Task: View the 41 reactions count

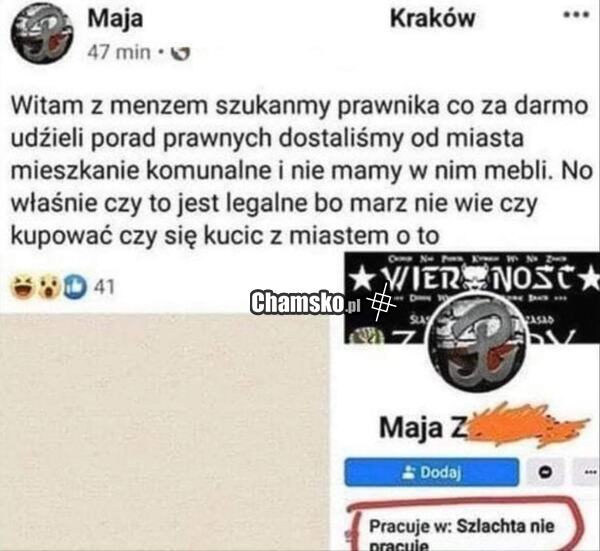Action: (104, 287)
